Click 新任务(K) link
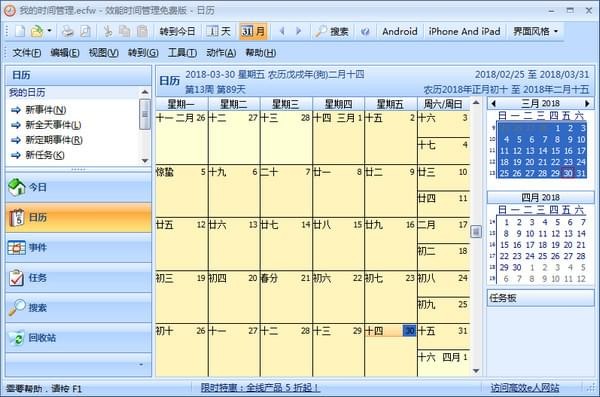The image size is (600, 397). click(45, 155)
